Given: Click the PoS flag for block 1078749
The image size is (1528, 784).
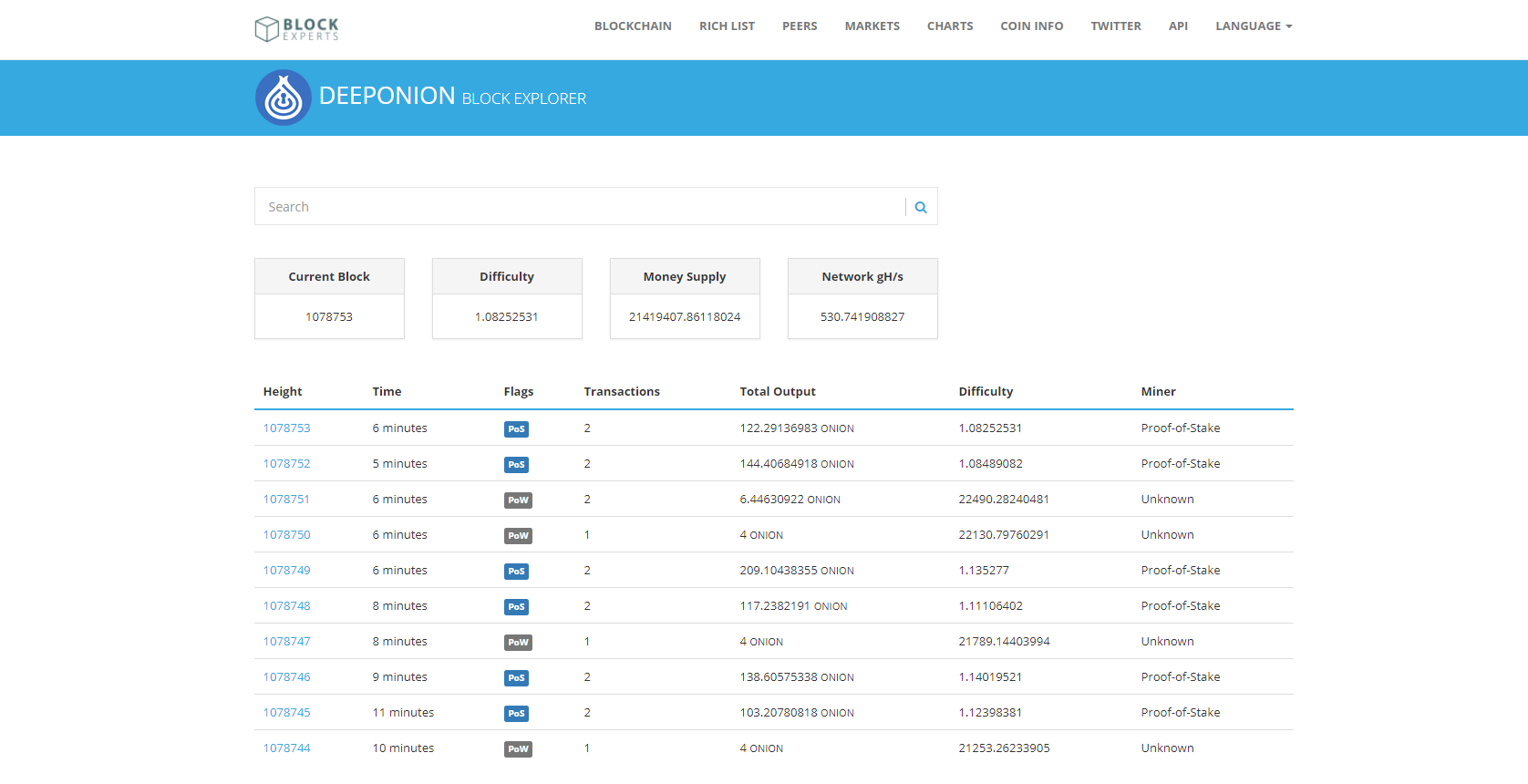Looking at the screenshot, I should click(x=516, y=571).
